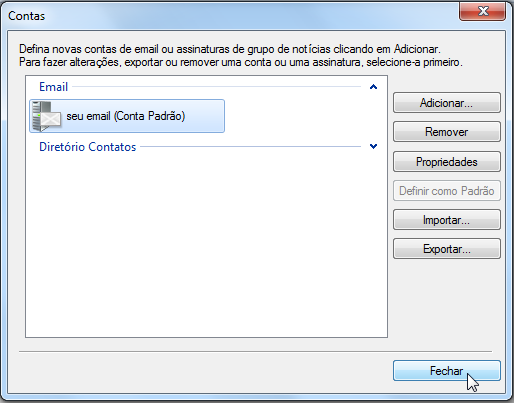Import an account via Importar...

(x=447, y=220)
